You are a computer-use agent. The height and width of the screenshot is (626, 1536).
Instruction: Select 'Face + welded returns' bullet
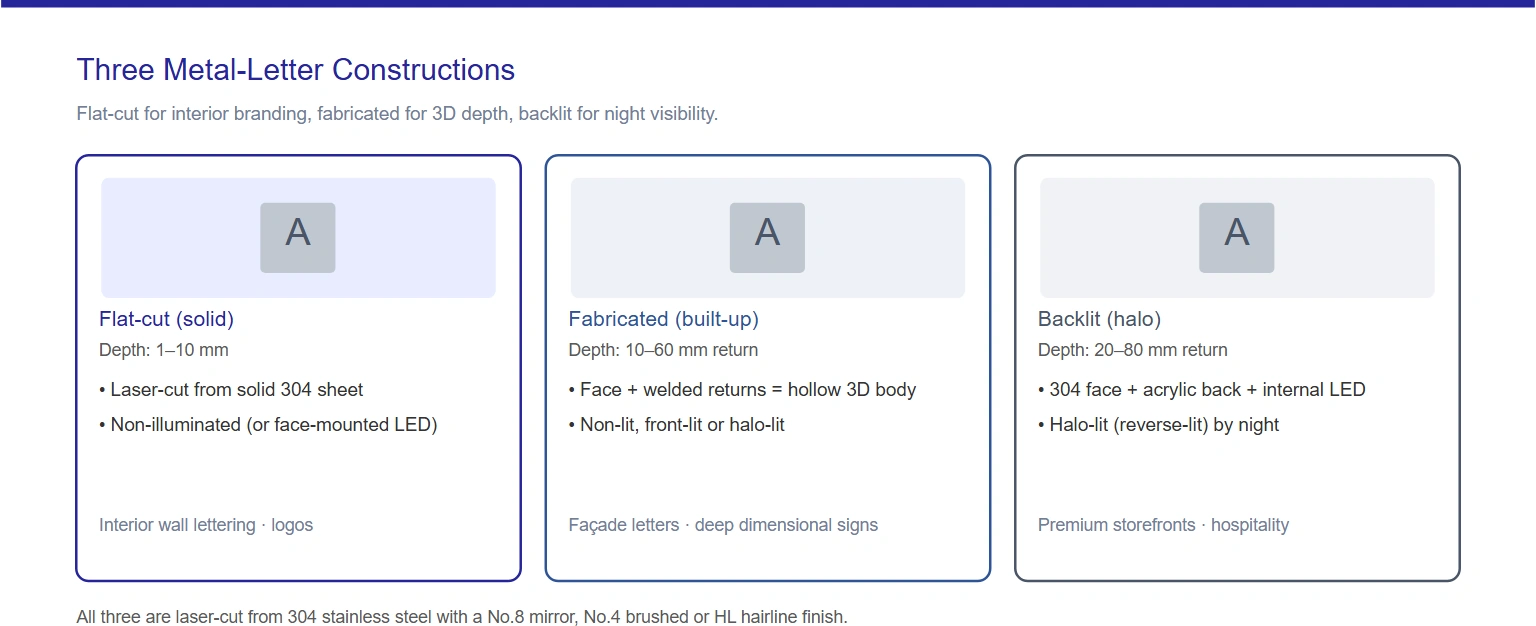click(742, 390)
